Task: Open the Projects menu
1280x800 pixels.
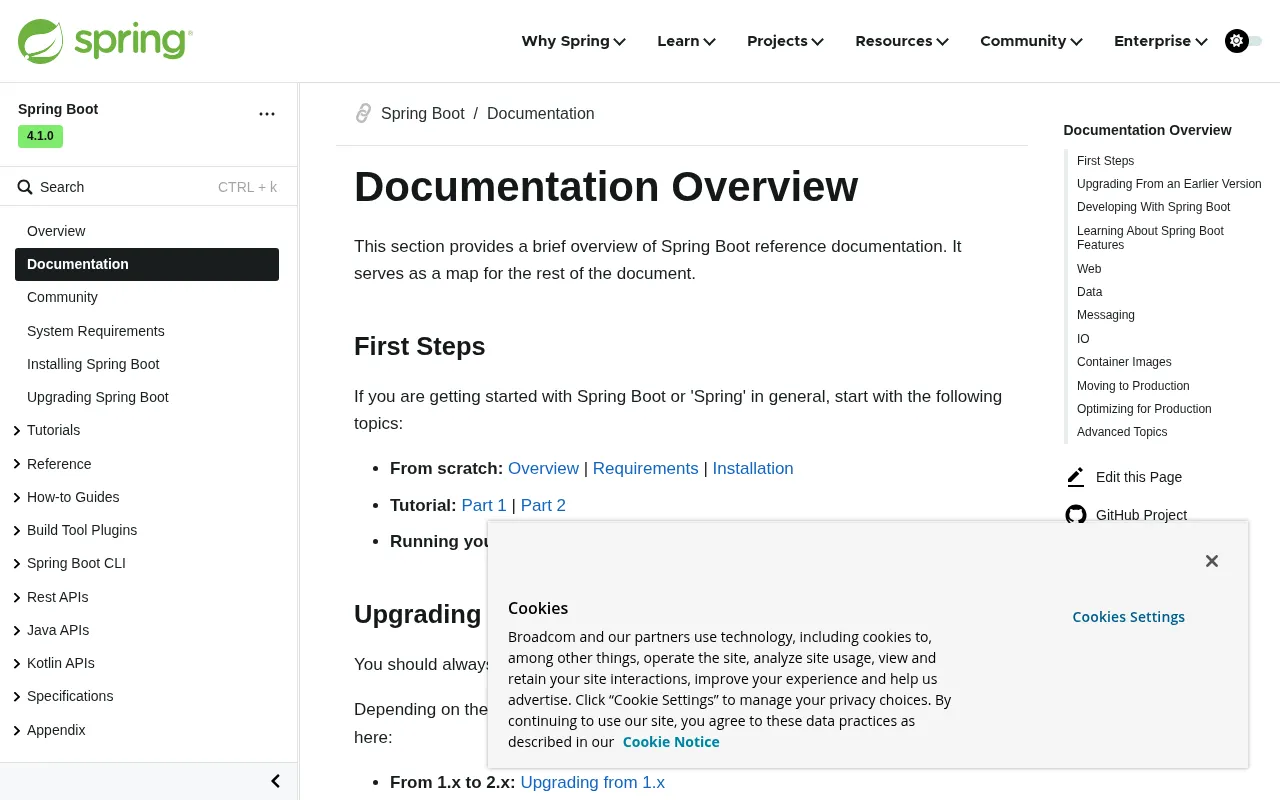Action: (x=785, y=41)
